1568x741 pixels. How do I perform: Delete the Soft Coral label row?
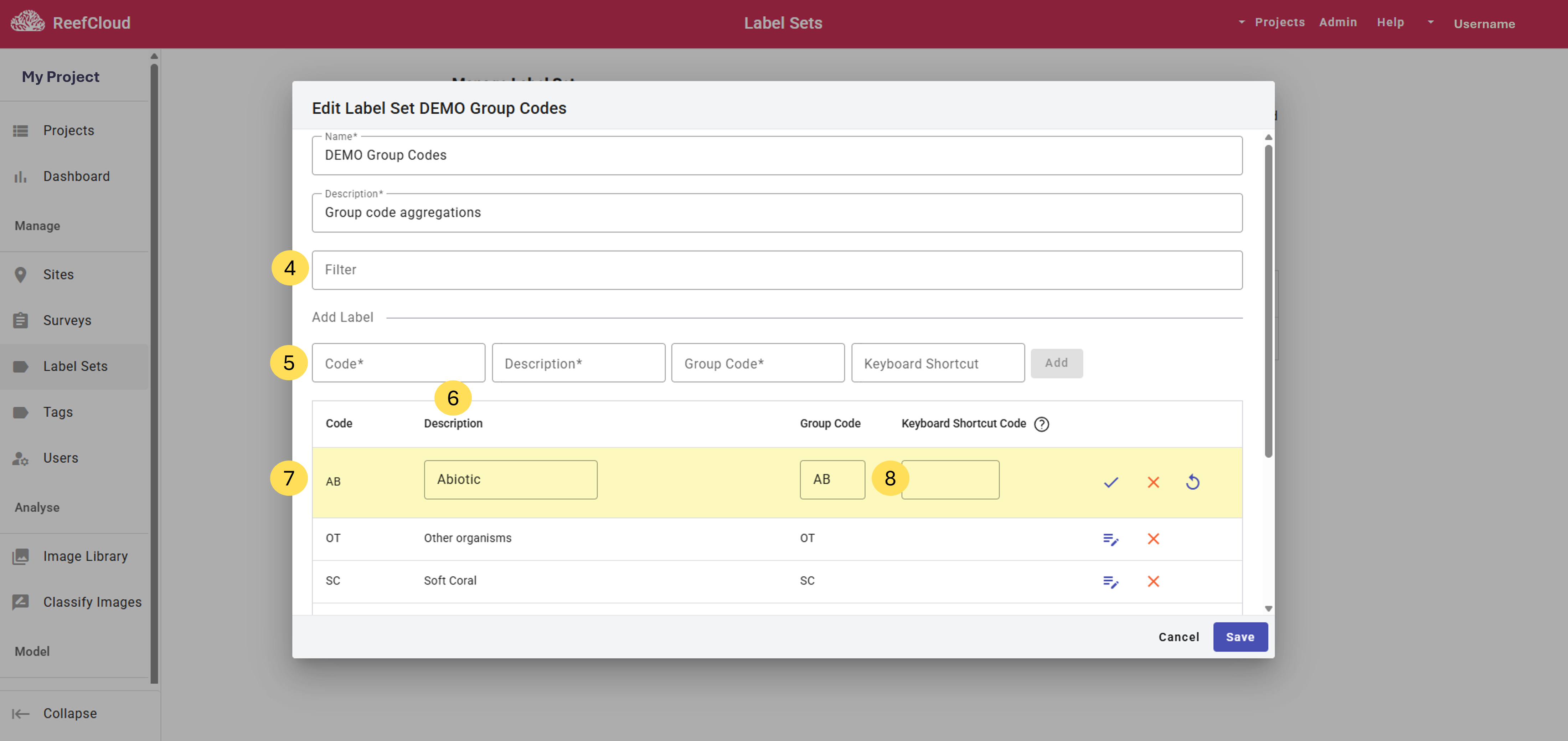(1153, 581)
